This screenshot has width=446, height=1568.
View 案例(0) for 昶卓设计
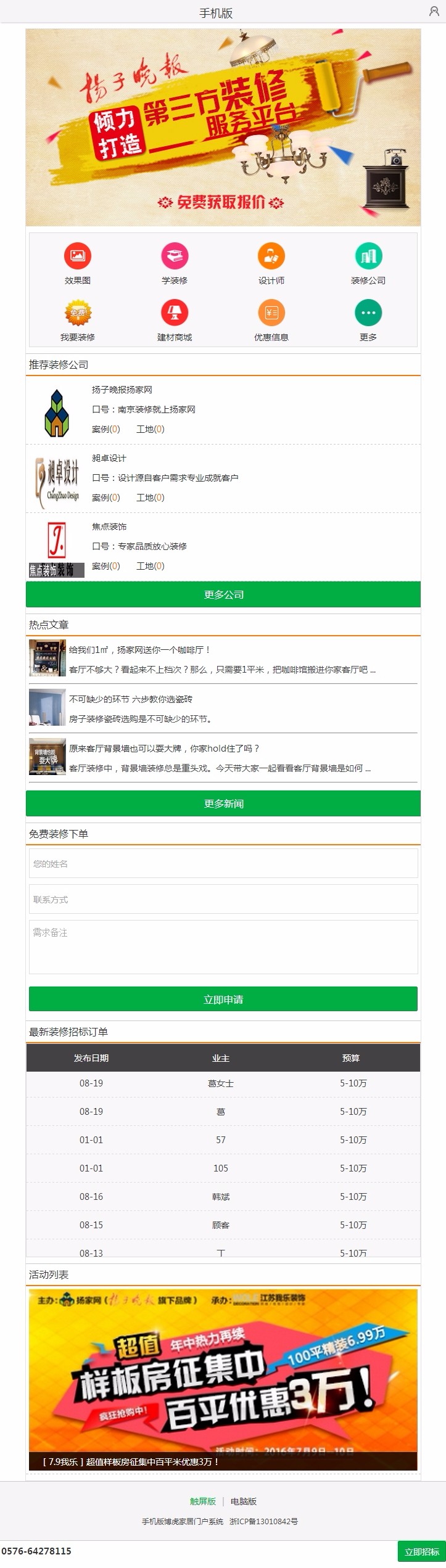click(x=106, y=498)
